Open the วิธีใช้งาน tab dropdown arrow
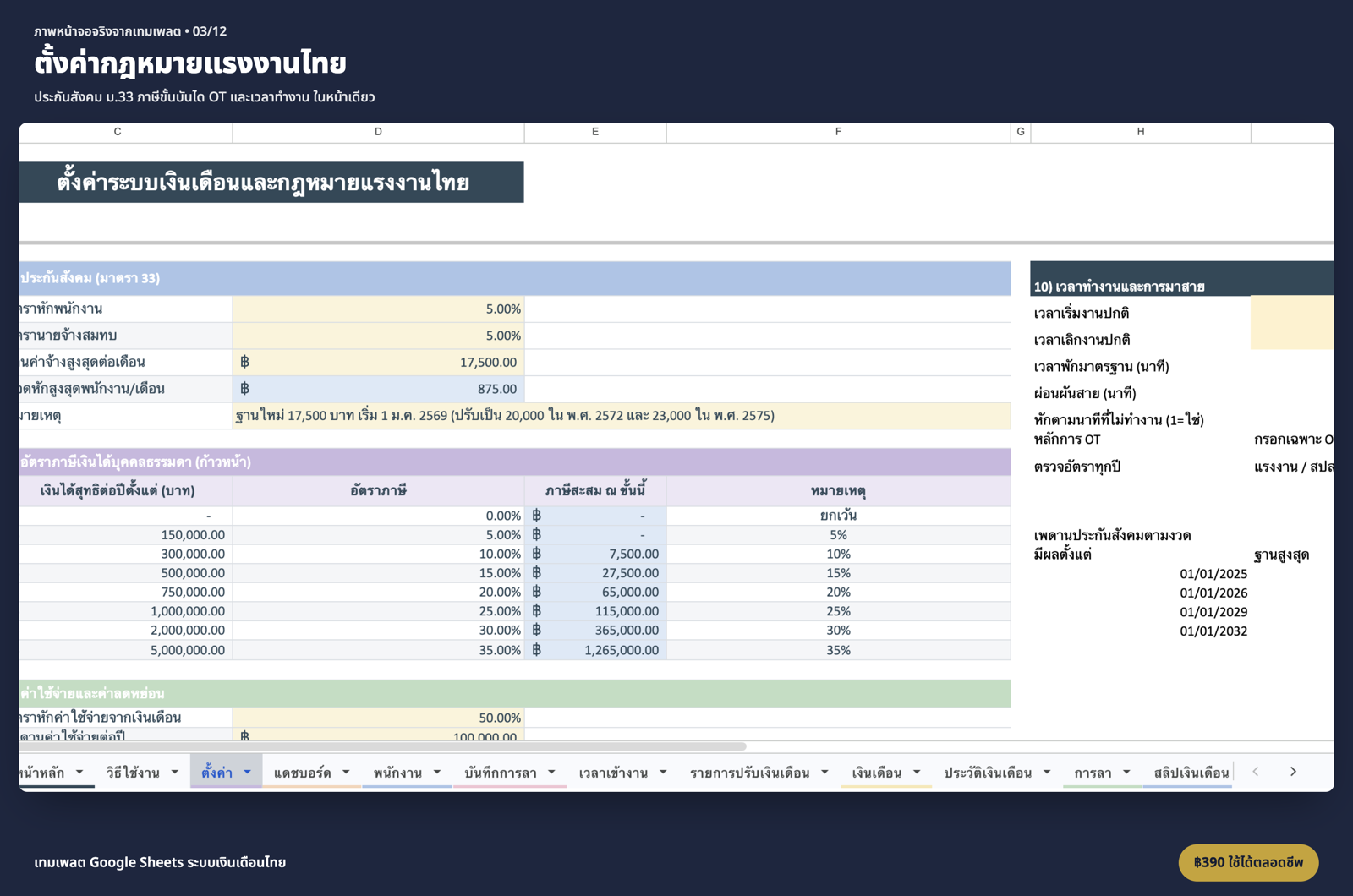Screen dimensions: 1353x896 coord(175,772)
